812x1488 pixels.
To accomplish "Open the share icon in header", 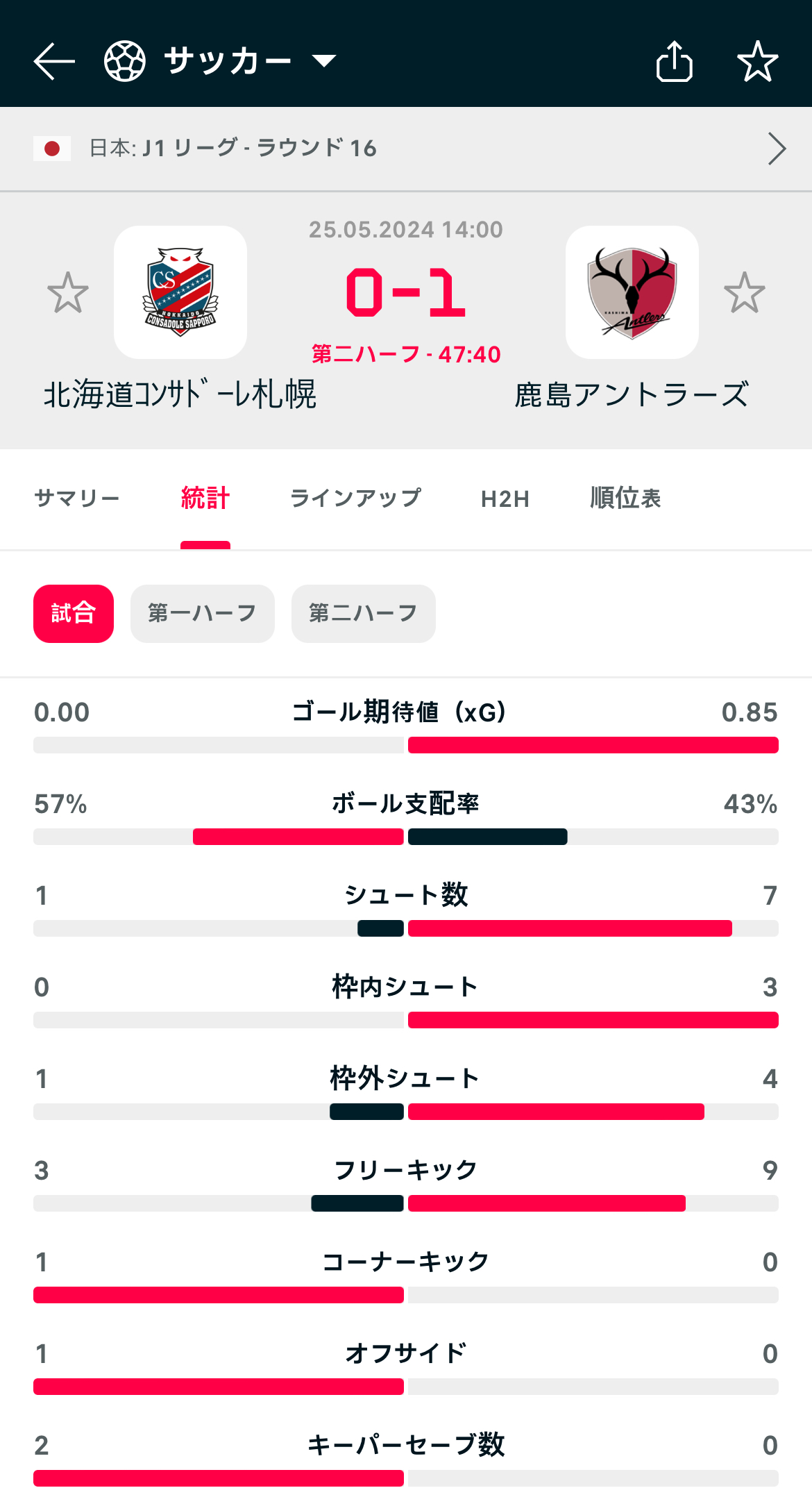I will coord(675,61).
